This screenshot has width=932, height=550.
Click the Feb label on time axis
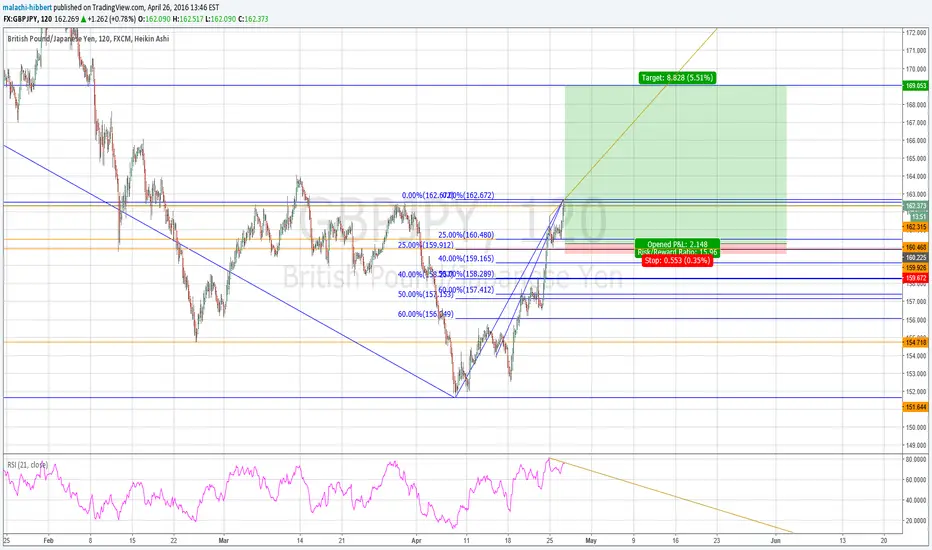49,540
